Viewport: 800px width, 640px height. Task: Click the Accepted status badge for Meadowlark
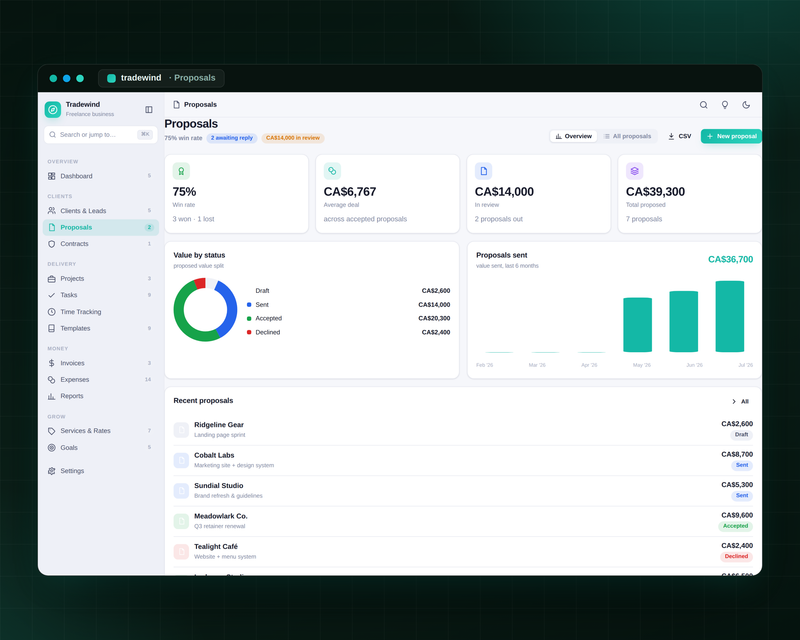[x=736, y=526]
